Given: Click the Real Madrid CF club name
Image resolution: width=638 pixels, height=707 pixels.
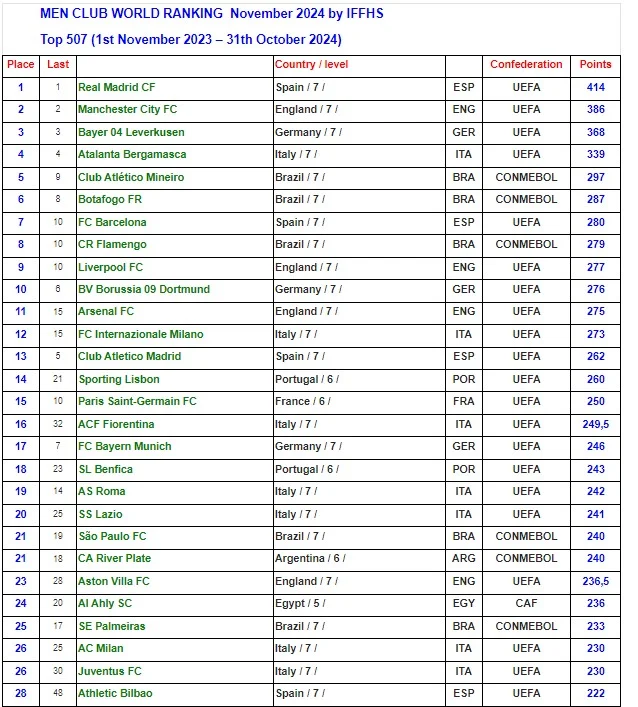Looking at the screenshot, I should pyautogui.click(x=116, y=87).
